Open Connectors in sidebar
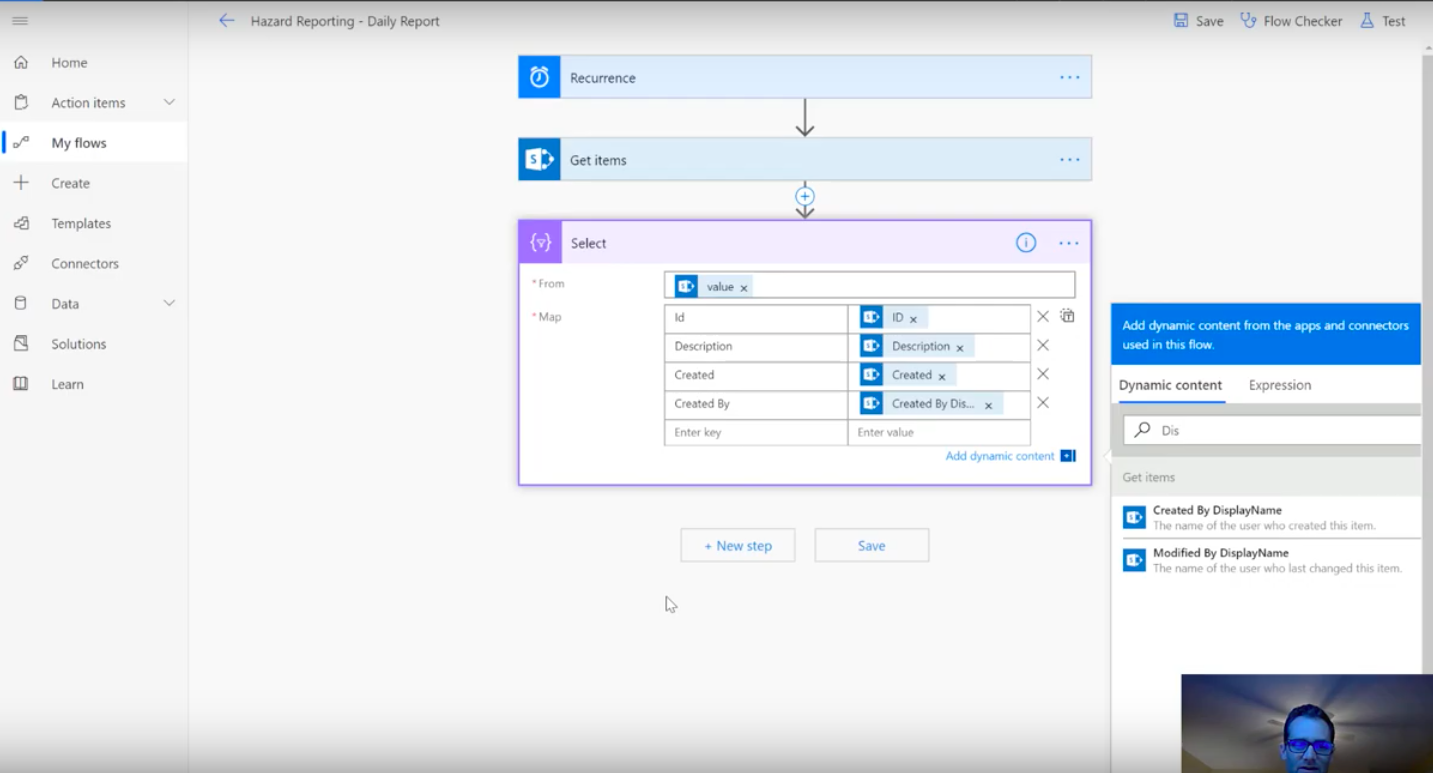This screenshot has height=773, width=1433. point(85,263)
